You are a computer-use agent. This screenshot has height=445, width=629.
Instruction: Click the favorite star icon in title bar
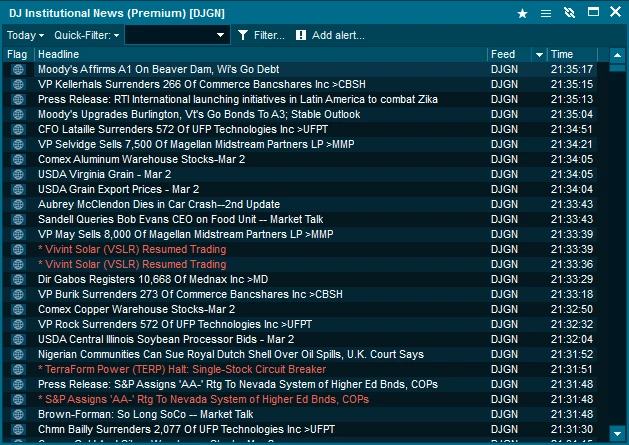click(x=522, y=13)
